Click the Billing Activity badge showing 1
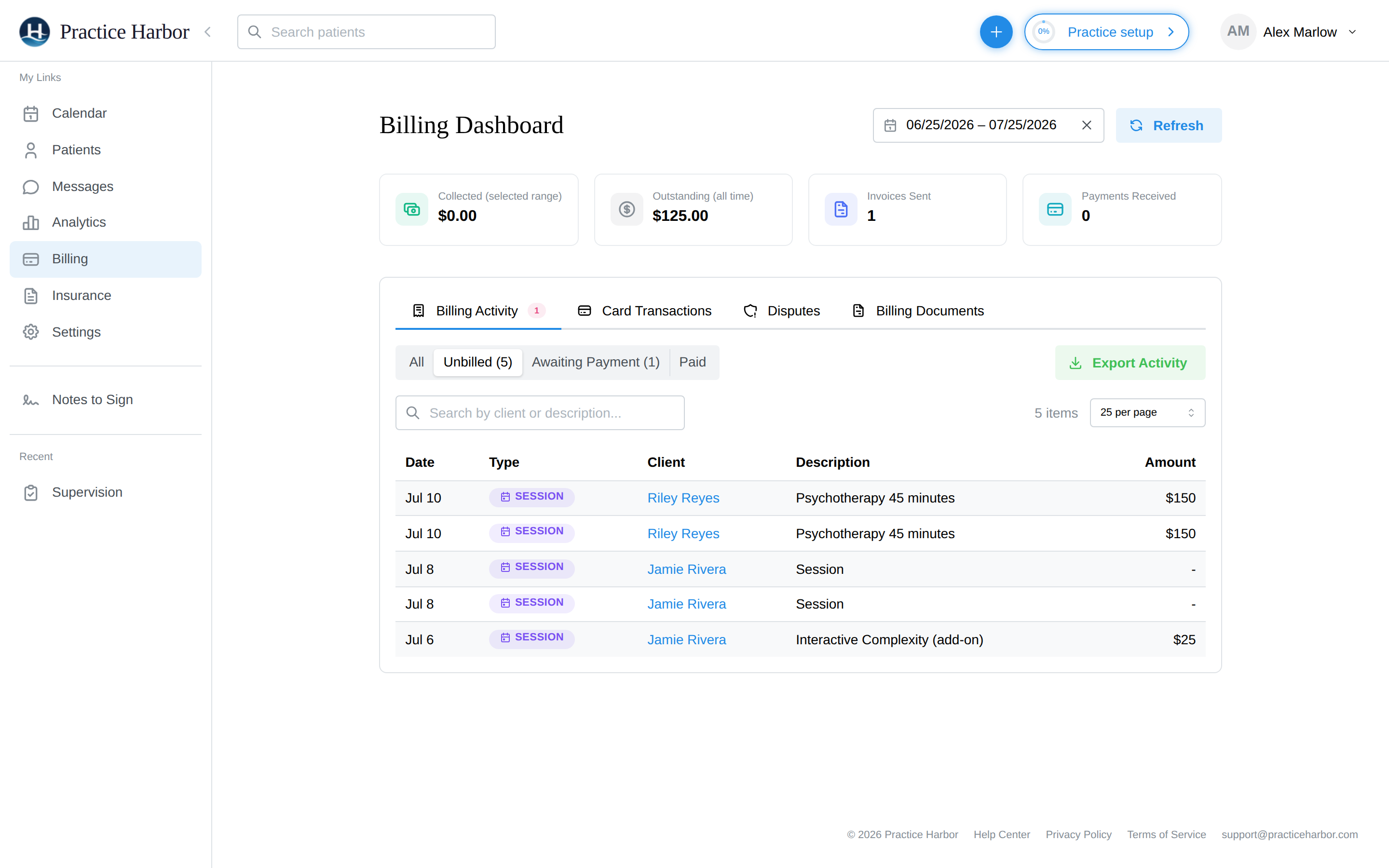The width and height of the screenshot is (1389, 868). (x=537, y=311)
